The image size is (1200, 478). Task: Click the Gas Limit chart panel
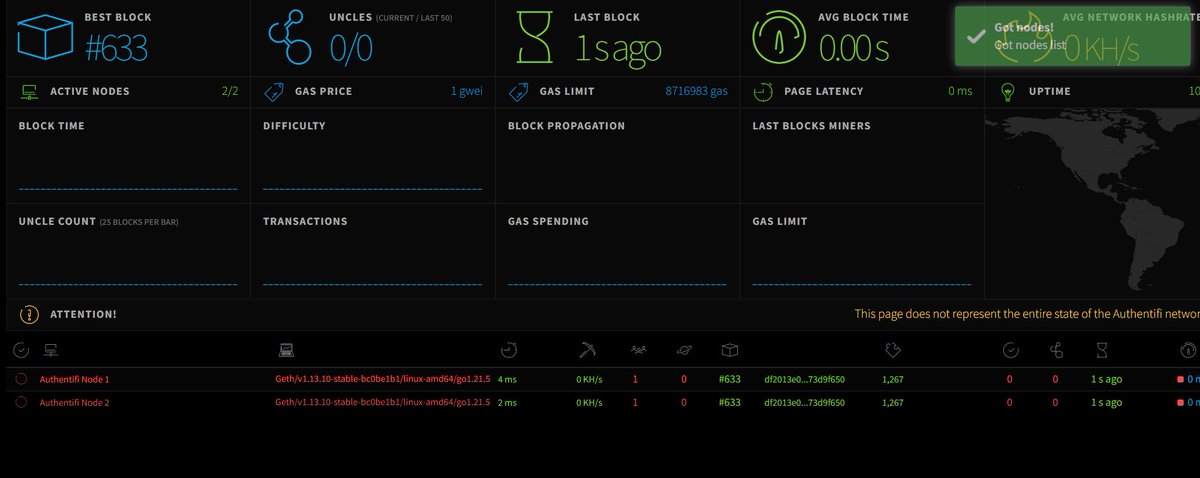tap(862, 251)
